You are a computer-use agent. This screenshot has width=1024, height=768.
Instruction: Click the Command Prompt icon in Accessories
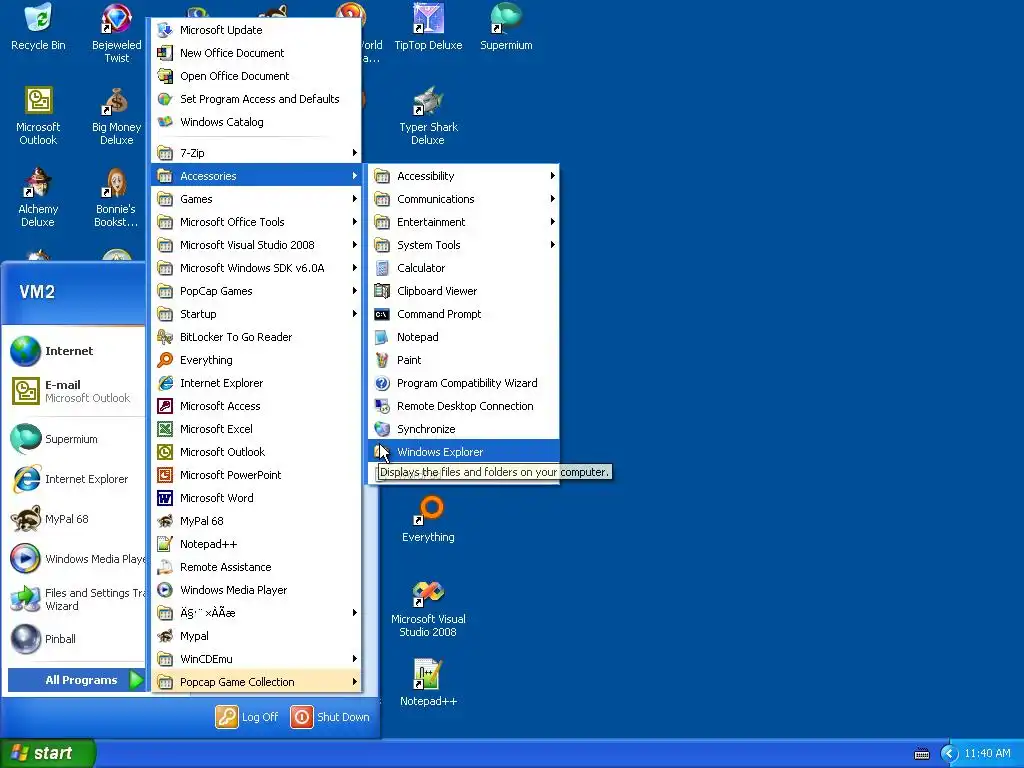382,314
